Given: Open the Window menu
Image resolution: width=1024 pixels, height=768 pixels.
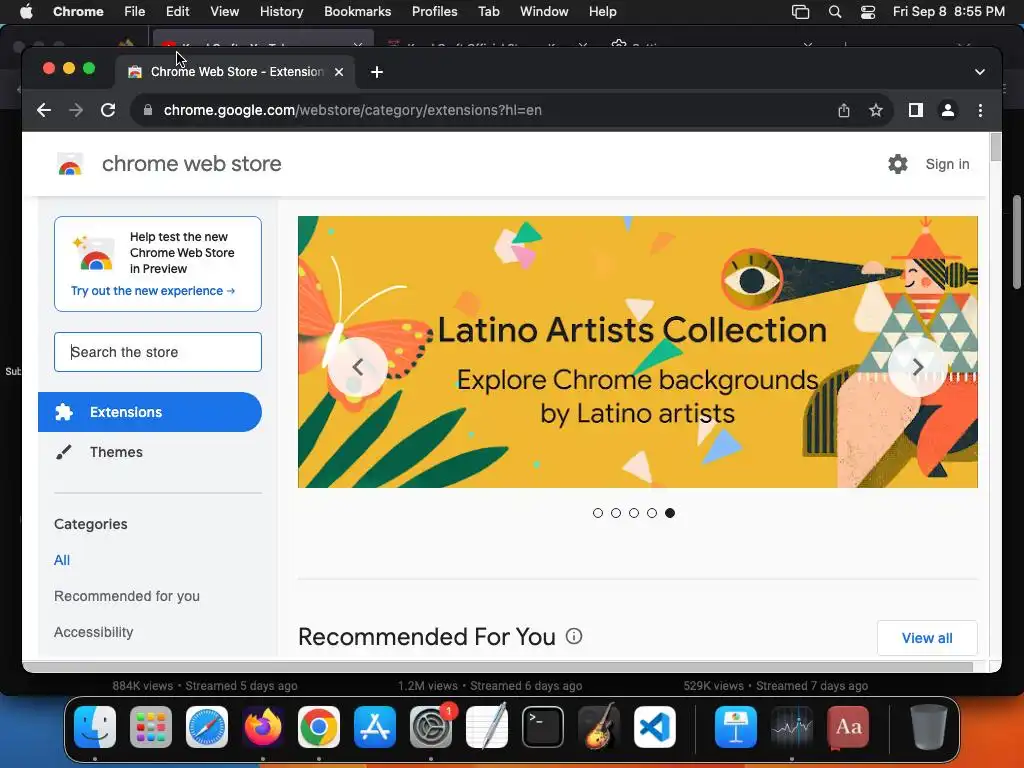Looking at the screenshot, I should (544, 11).
